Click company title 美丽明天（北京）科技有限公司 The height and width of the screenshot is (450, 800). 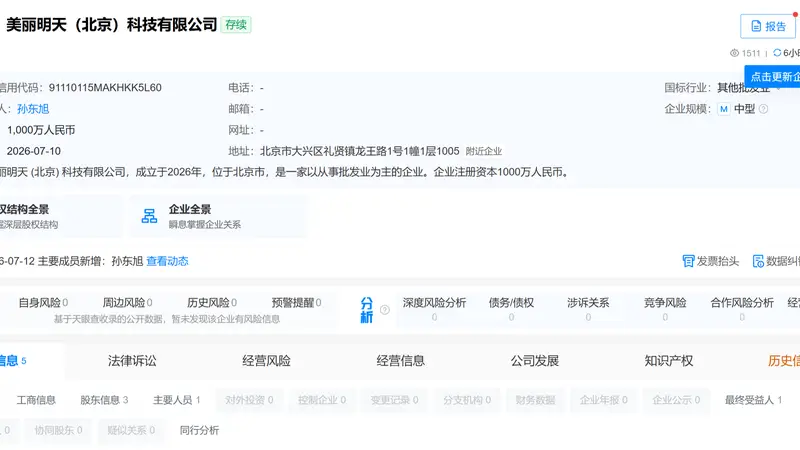pyautogui.click(x=112, y=24)
